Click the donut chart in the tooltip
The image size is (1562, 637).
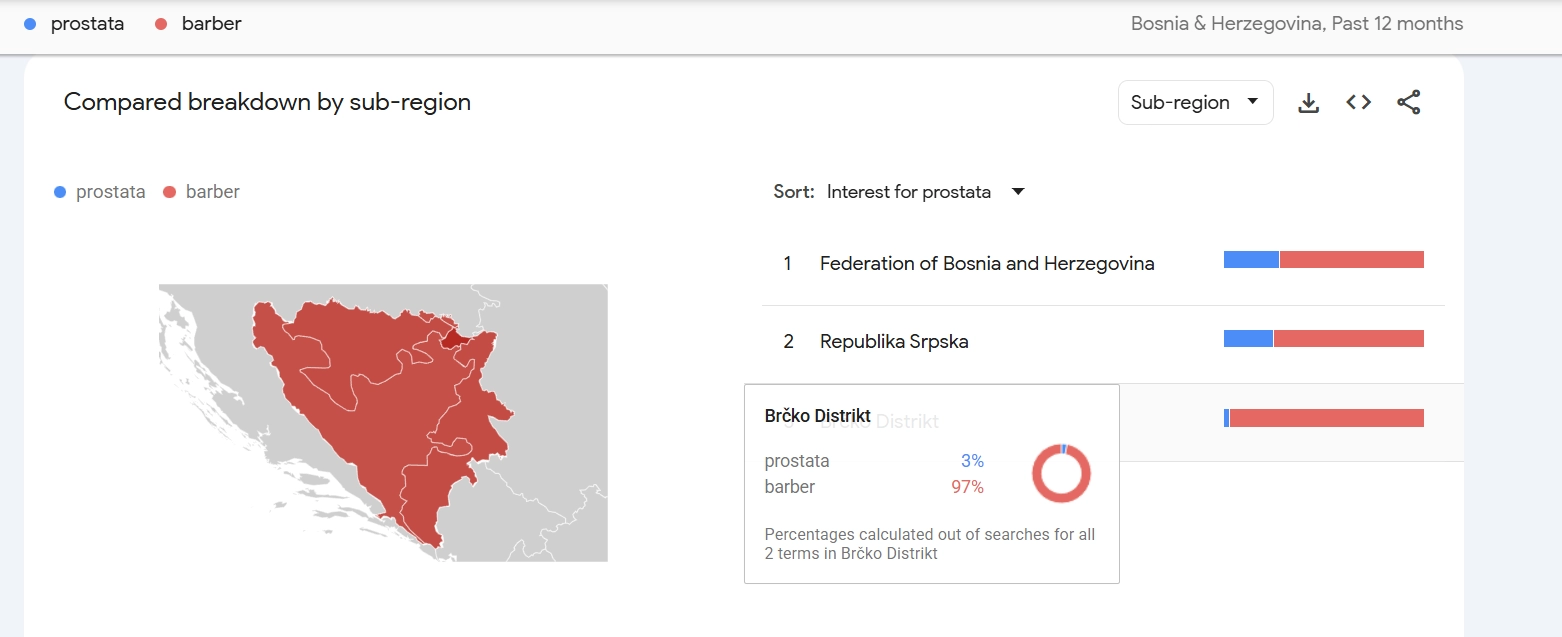pos(1061,474)
